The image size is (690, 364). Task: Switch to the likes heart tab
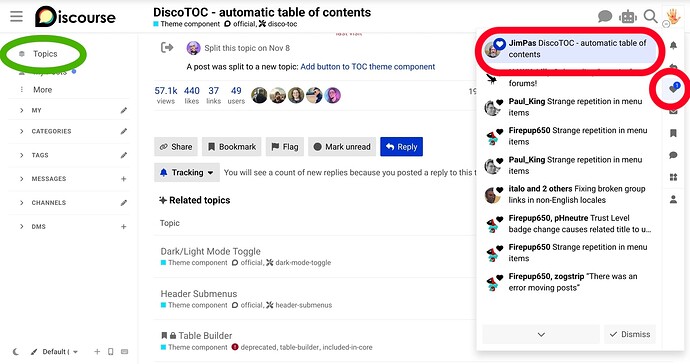[x=673, y=88]
